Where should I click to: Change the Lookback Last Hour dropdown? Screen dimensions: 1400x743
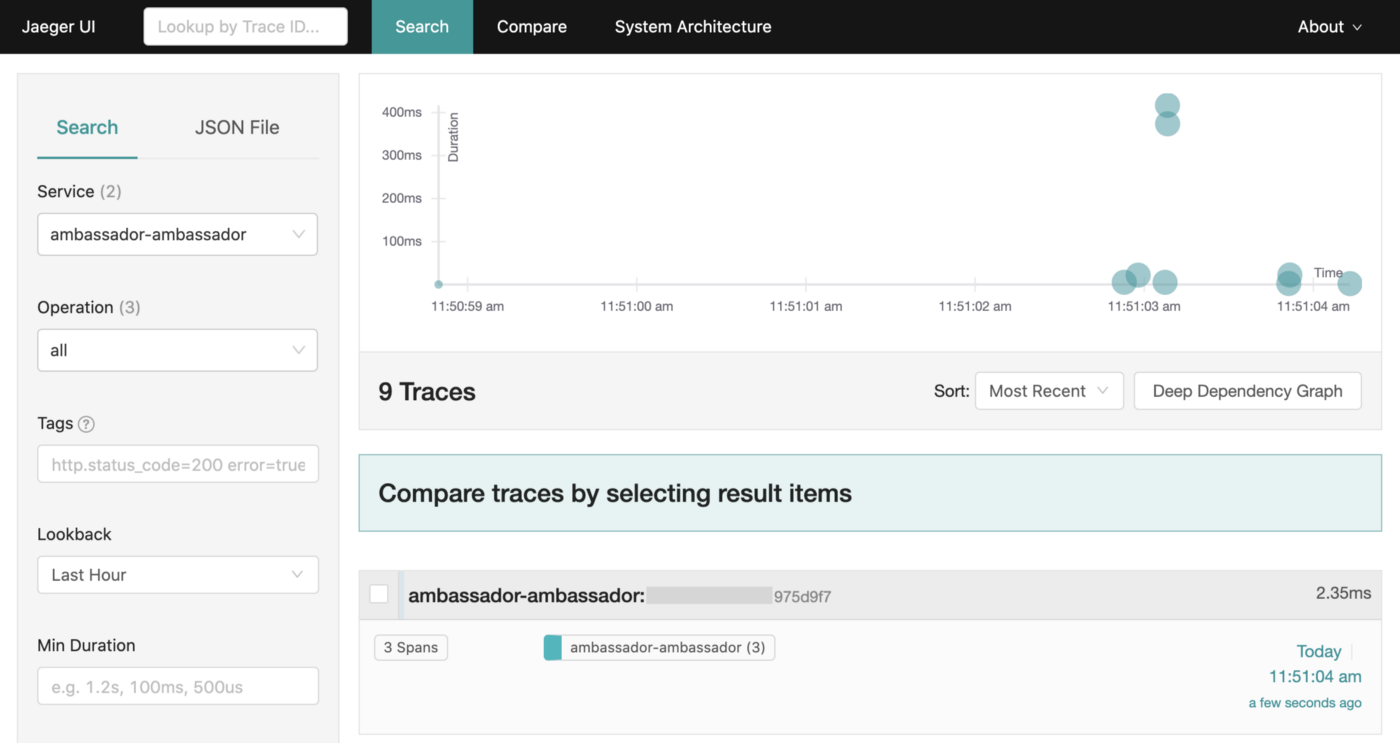click(x=177, y=575)
